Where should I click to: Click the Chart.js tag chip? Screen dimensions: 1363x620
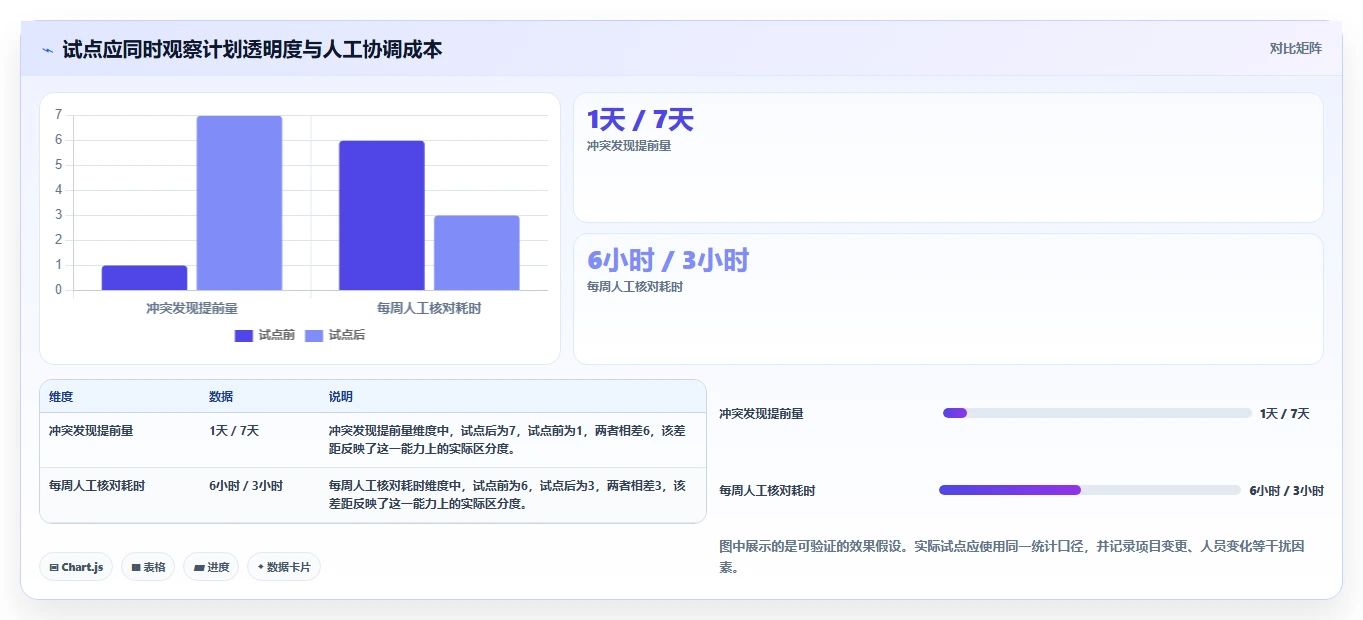click(x=76, y=567)
